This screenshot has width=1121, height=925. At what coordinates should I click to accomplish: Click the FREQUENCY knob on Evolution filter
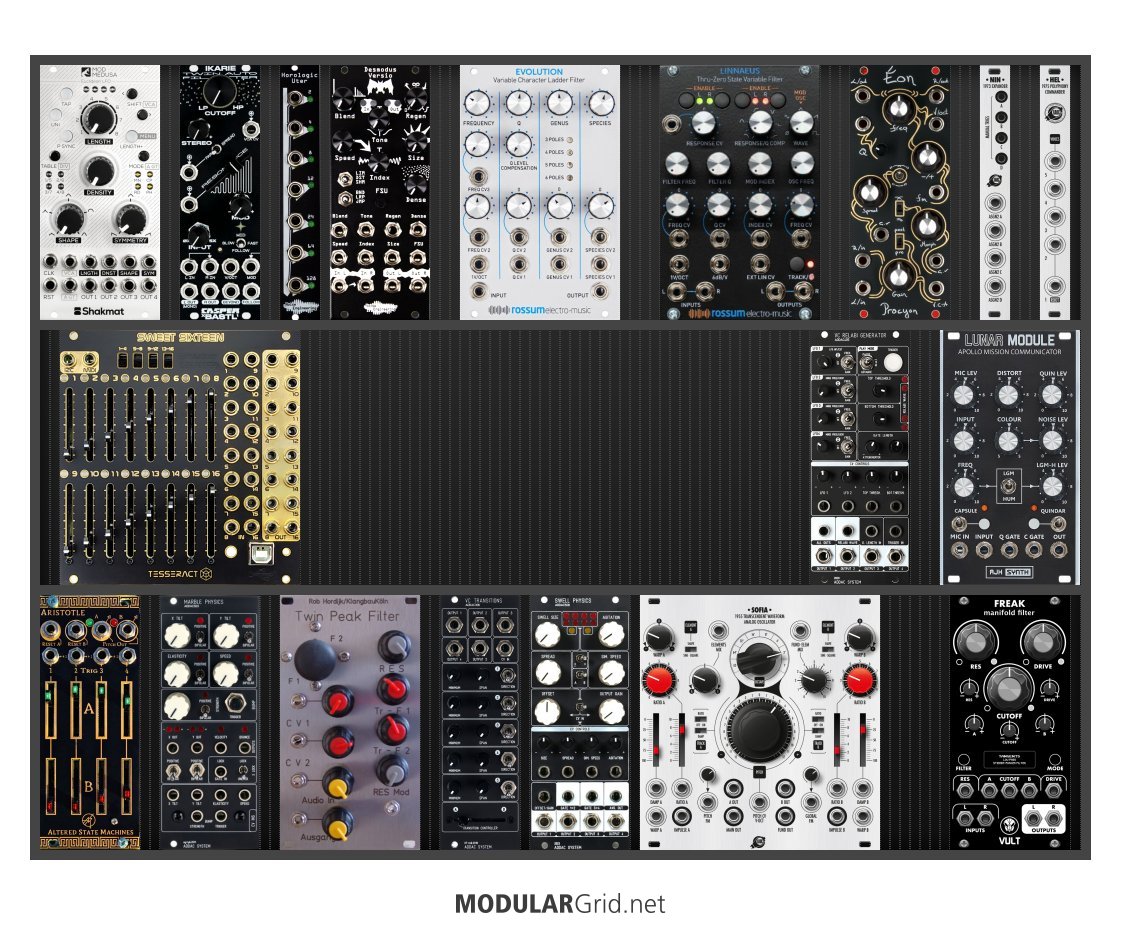click(477, 104)
